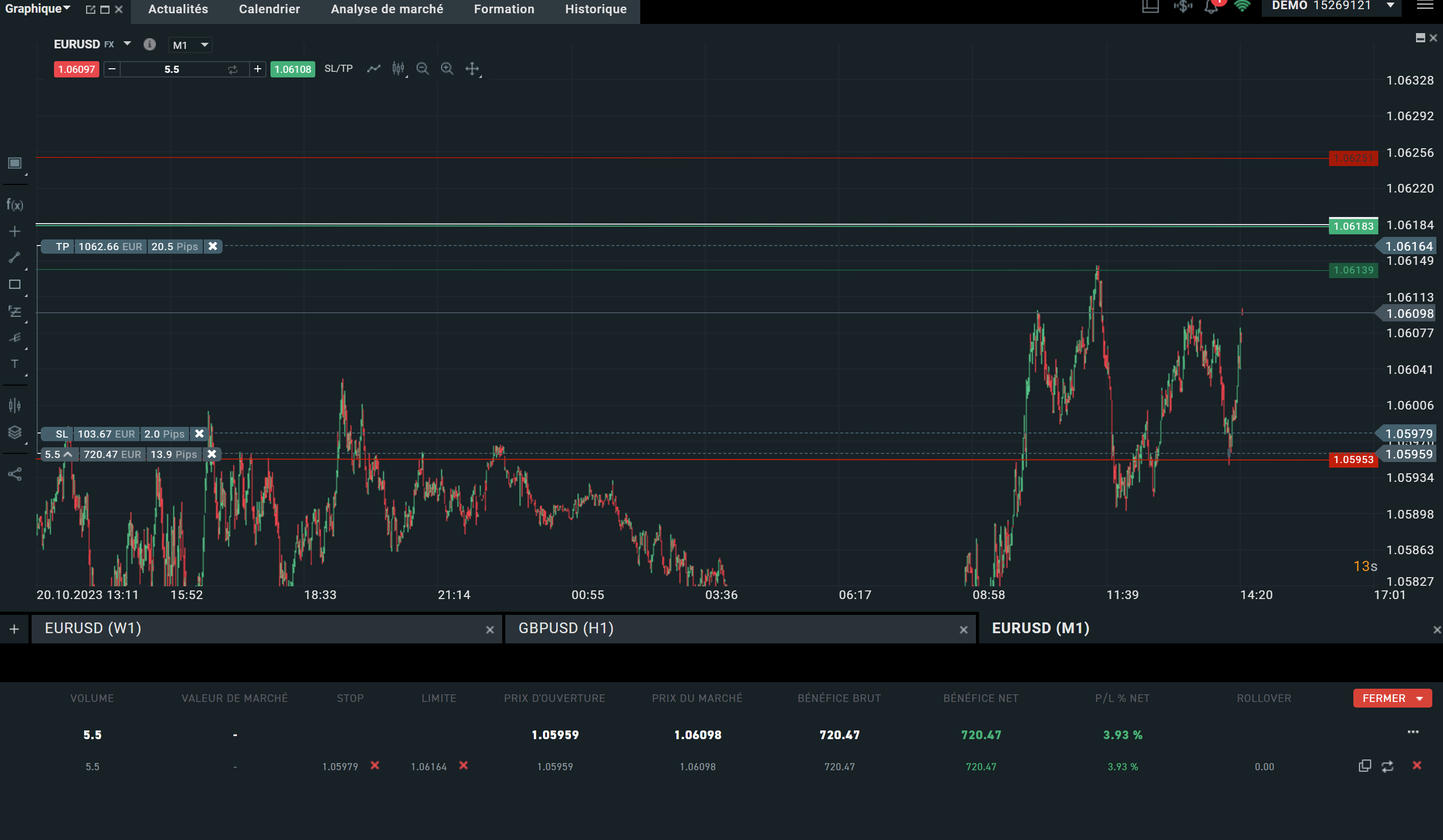Select the text annotation tool

(x=15, y=364)
